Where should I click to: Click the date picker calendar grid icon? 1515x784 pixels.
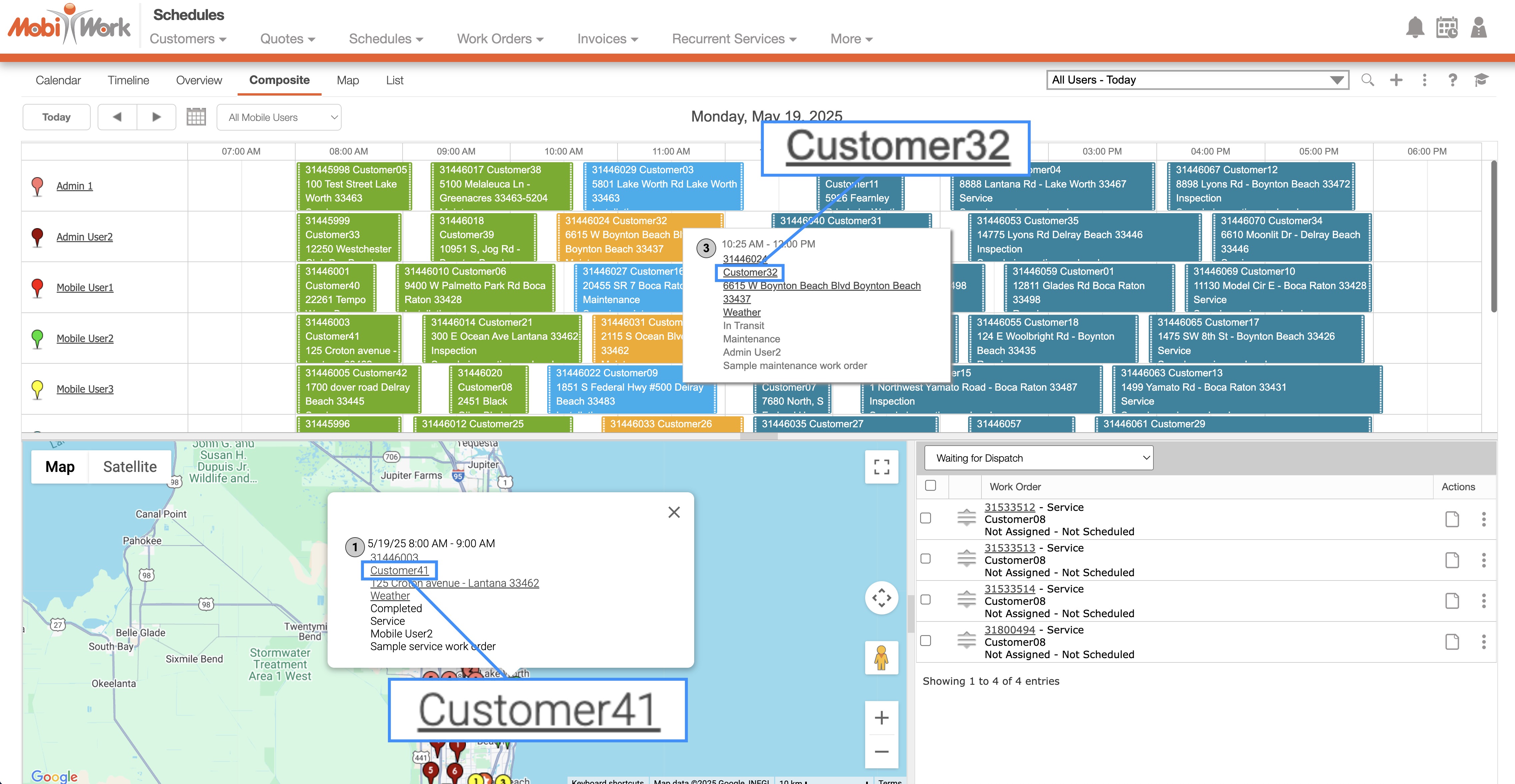[x=196, y=117]
